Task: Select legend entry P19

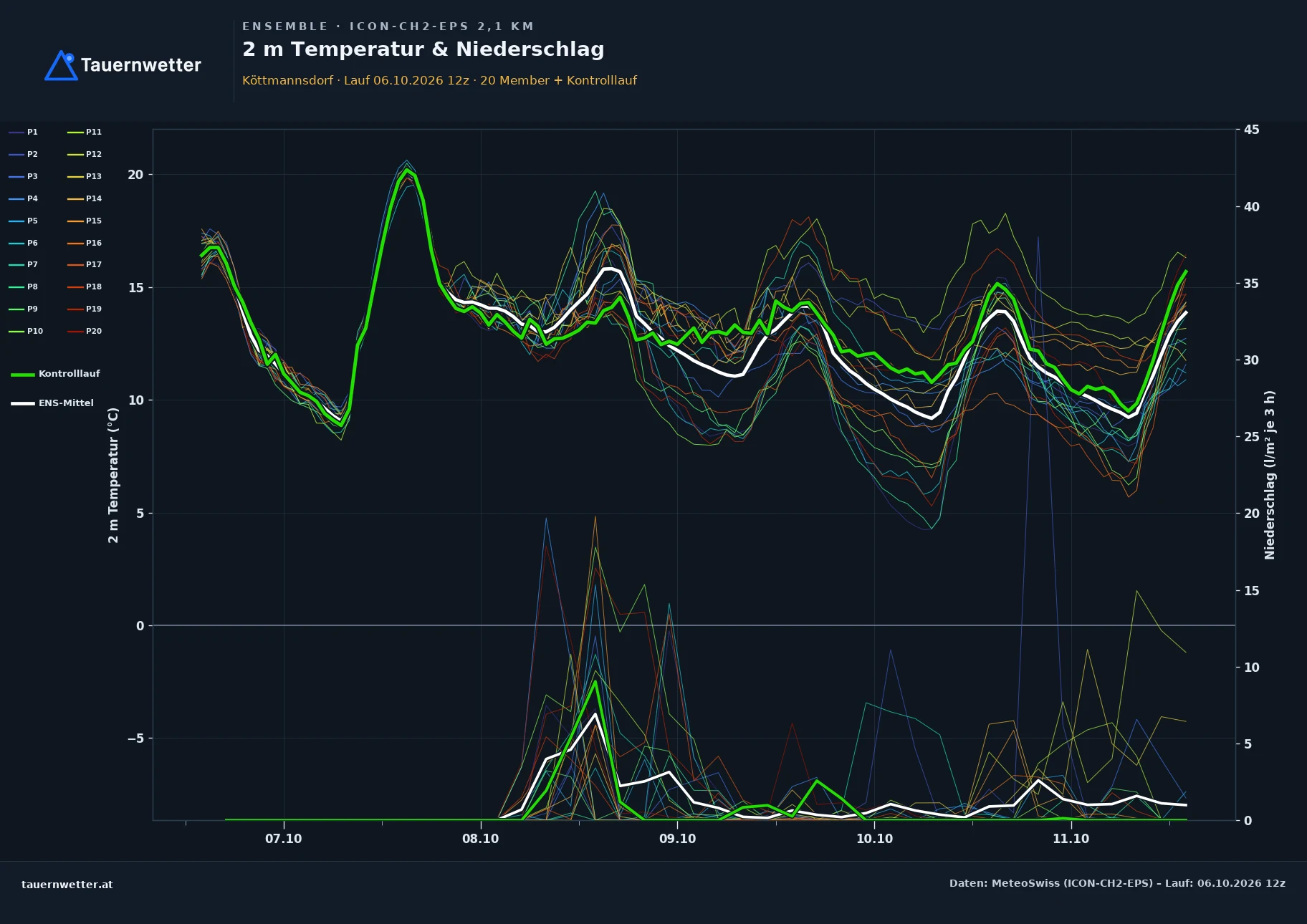Action: coord(85,309)
